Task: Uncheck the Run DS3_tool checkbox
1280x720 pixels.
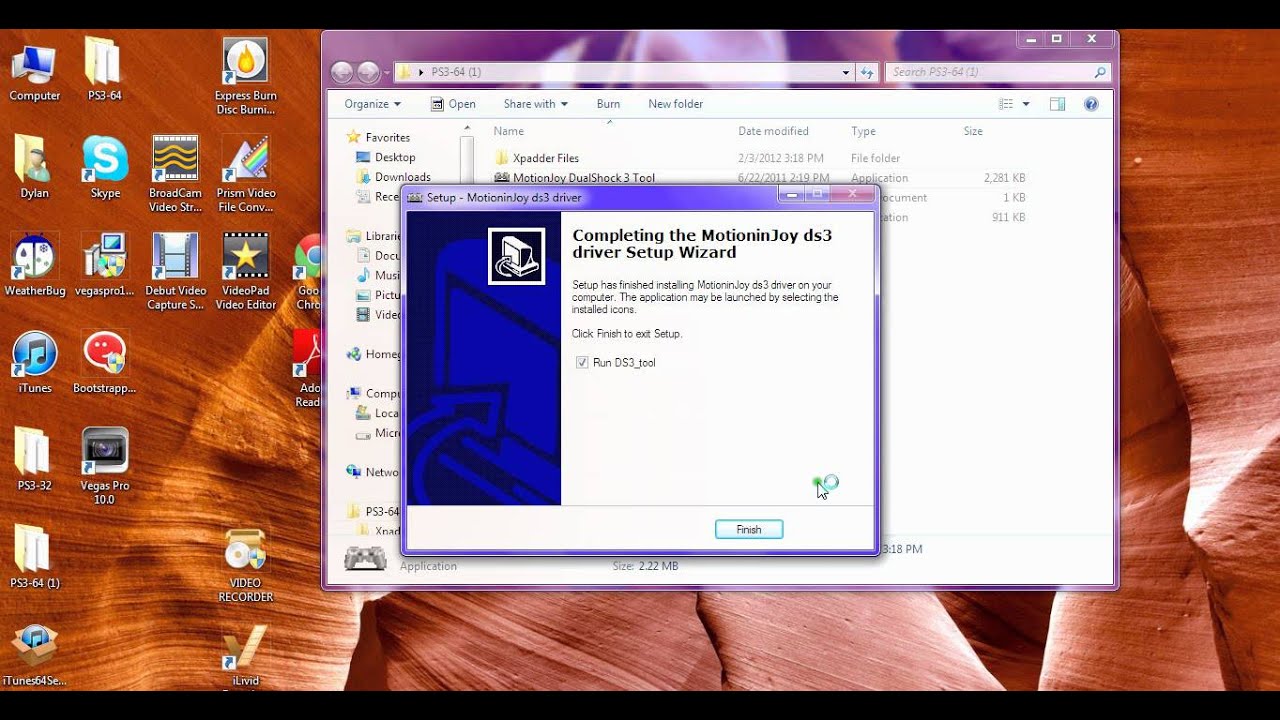Action: (582, 363)
